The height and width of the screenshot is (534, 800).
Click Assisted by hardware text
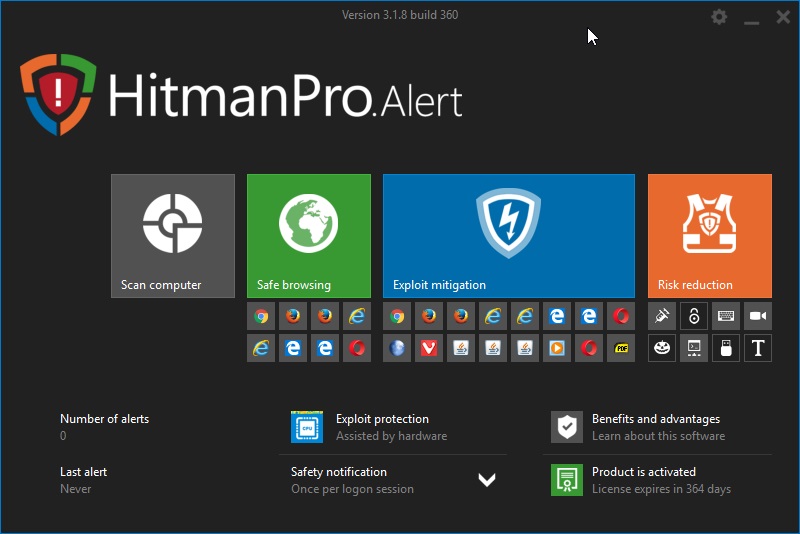point(391,436)
